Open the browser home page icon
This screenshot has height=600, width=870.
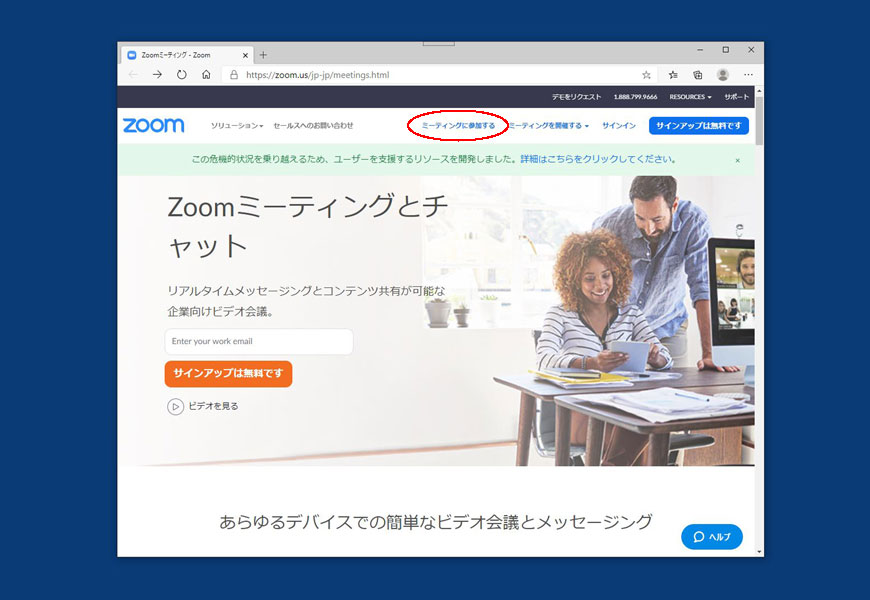point(206,74)
